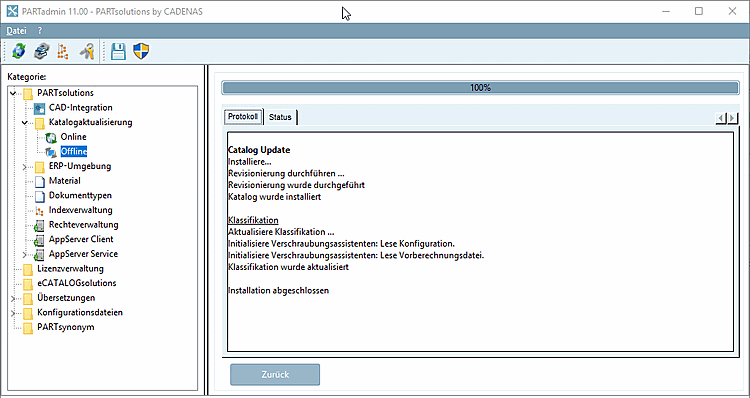Screen dimensions: 750x398
Task: Click the Zurück button
Action: click(275, 375)
